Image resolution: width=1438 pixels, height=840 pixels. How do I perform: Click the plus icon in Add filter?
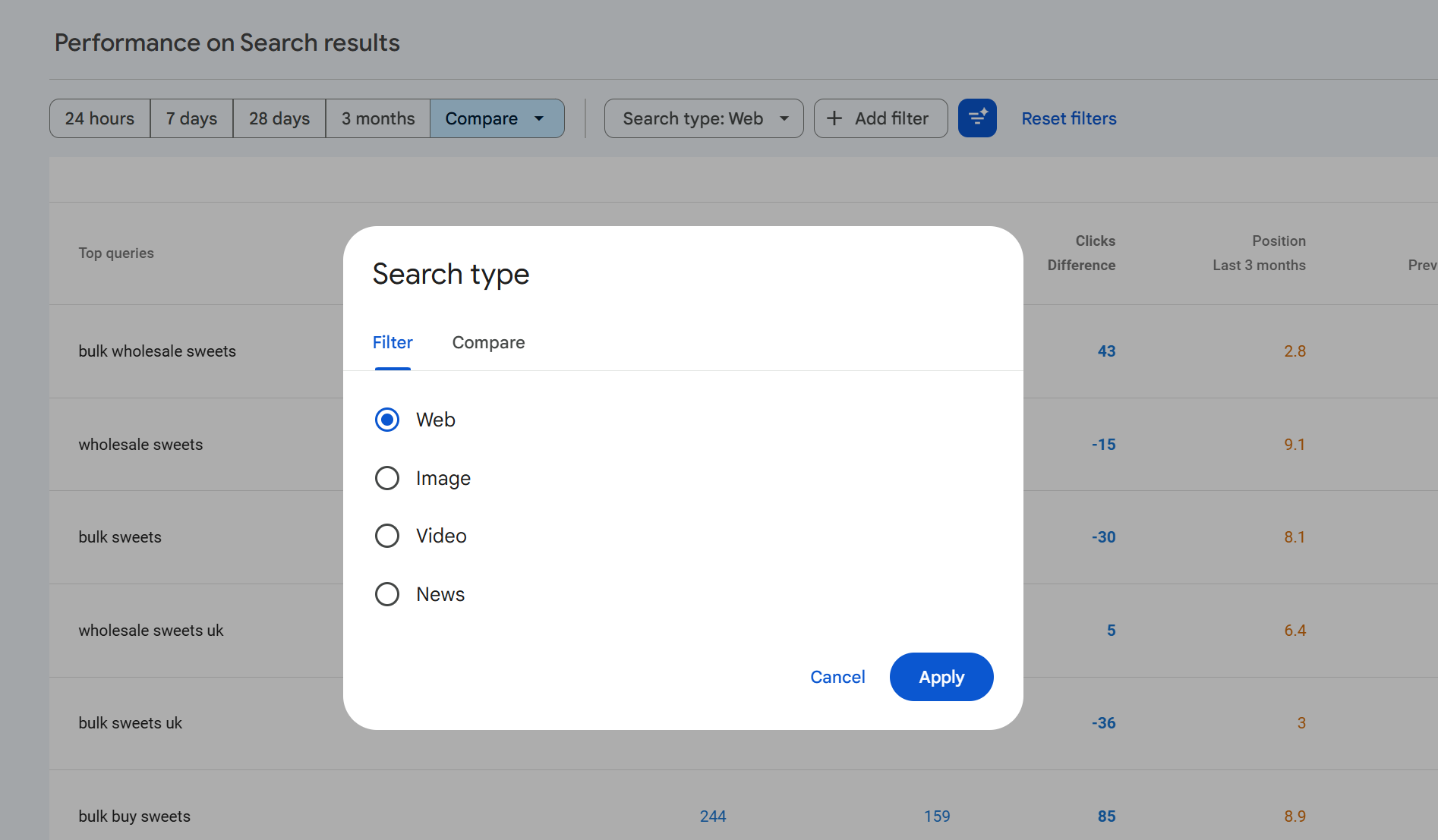[x=834, y=118]
